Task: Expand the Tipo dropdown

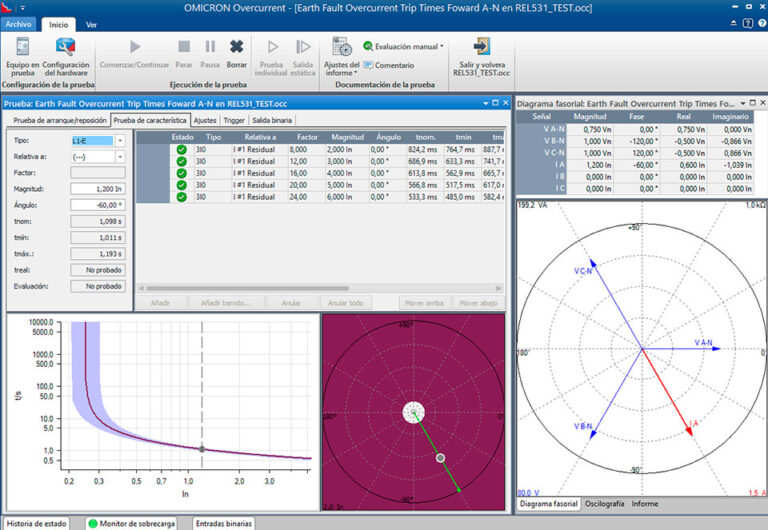Action: click(120, 141)
